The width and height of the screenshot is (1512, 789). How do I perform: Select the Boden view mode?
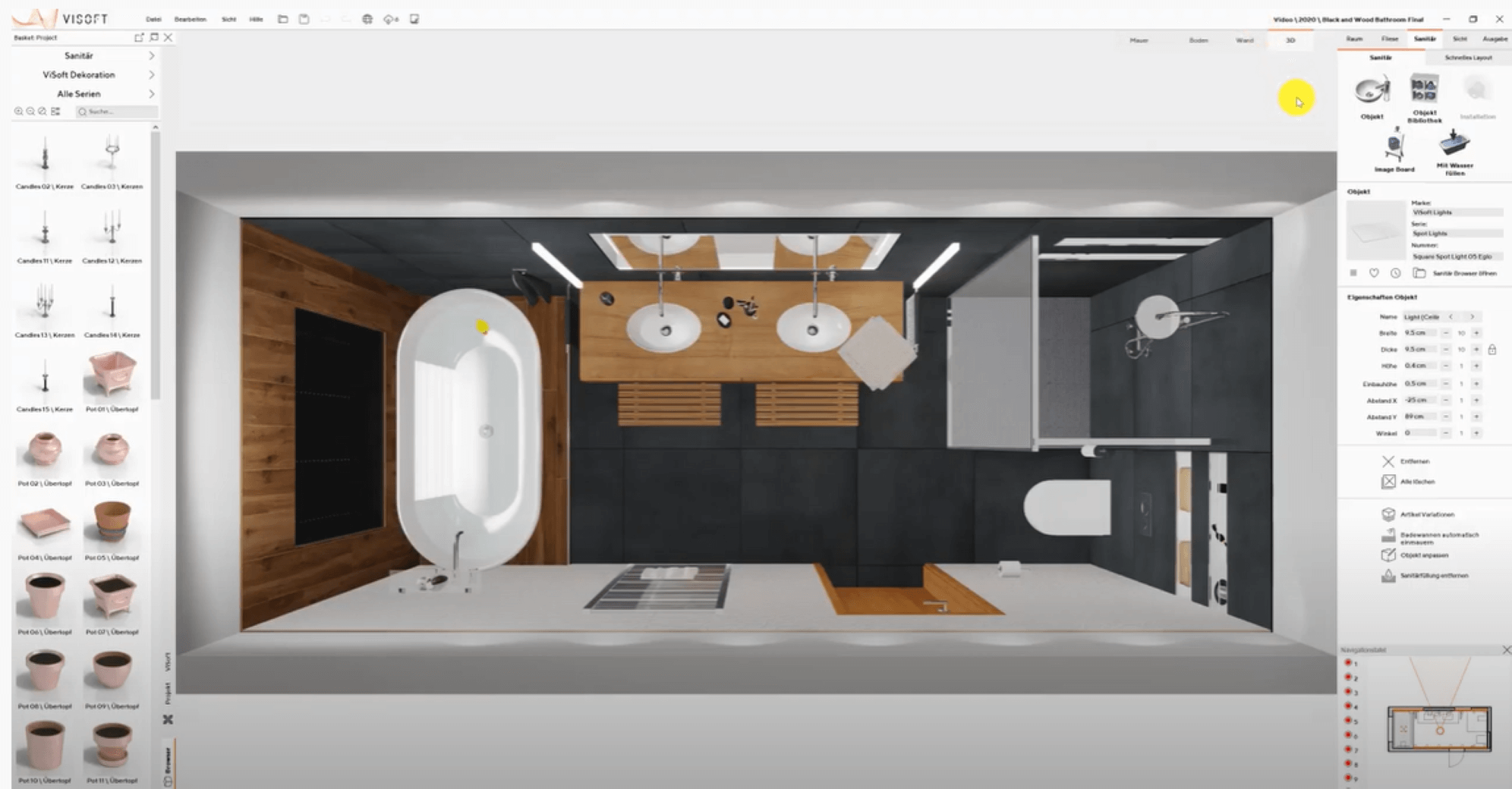(x=1199, y=40)
